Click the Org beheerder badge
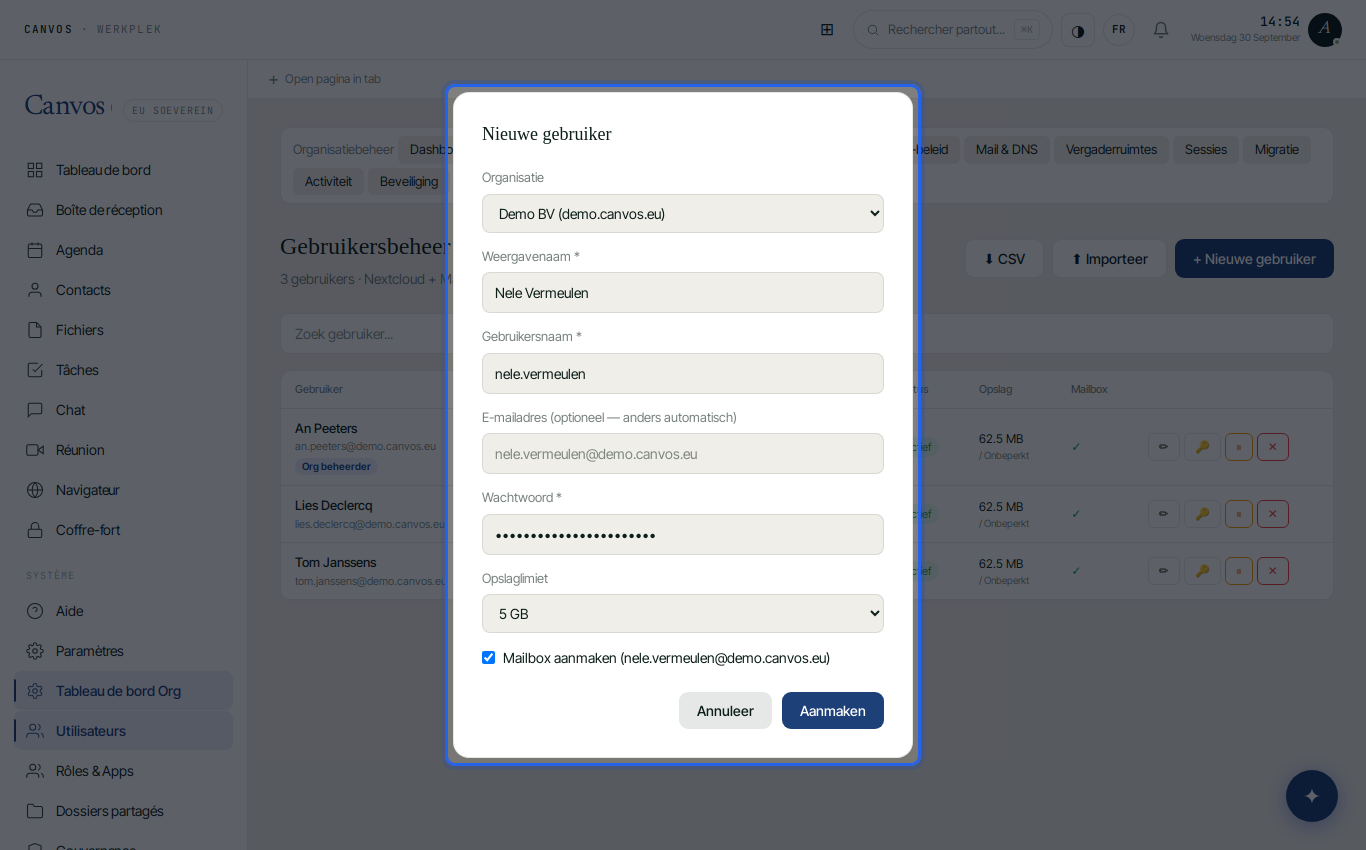Viewport: 1366px width, 850px height. (x=336, y=467)
